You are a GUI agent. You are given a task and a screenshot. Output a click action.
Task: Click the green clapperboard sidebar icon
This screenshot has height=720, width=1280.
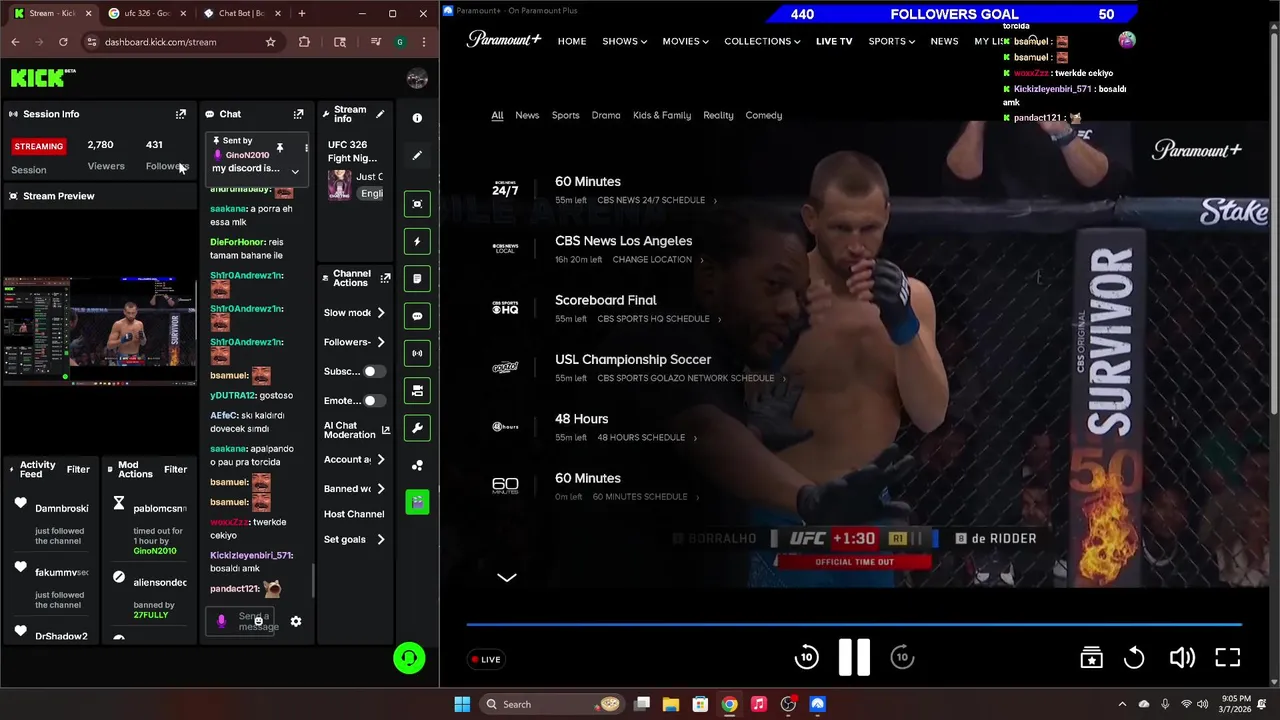point(417,501)
